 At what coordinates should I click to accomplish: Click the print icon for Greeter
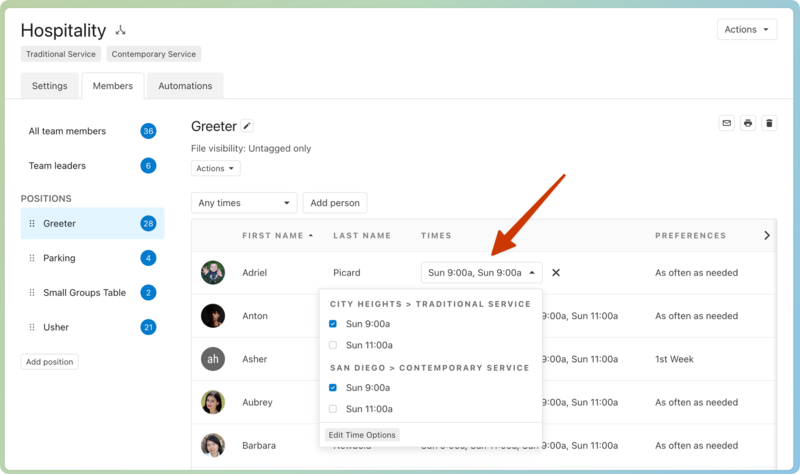click(748, 123)
